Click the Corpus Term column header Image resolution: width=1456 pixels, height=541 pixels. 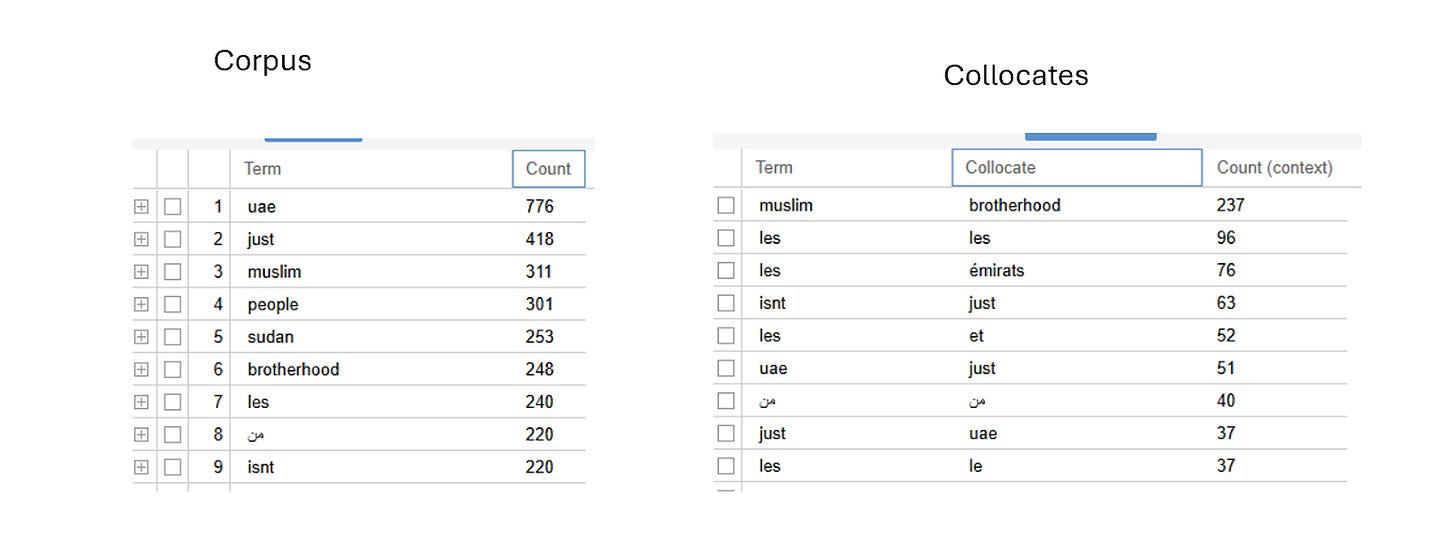tap(263, 169)
